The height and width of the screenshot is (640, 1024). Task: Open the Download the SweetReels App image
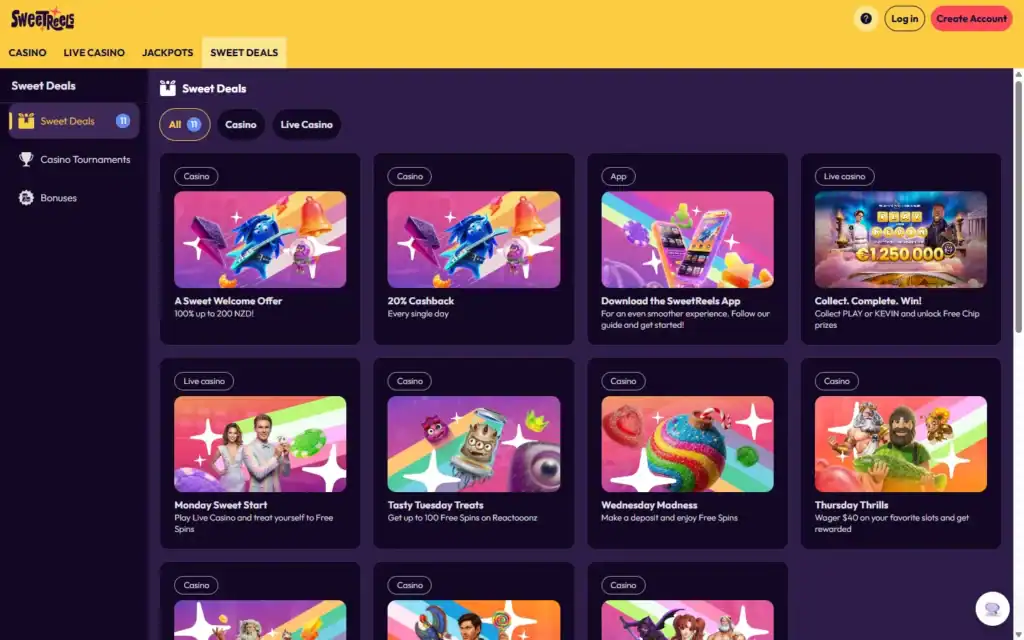click(x=687, y=240)
